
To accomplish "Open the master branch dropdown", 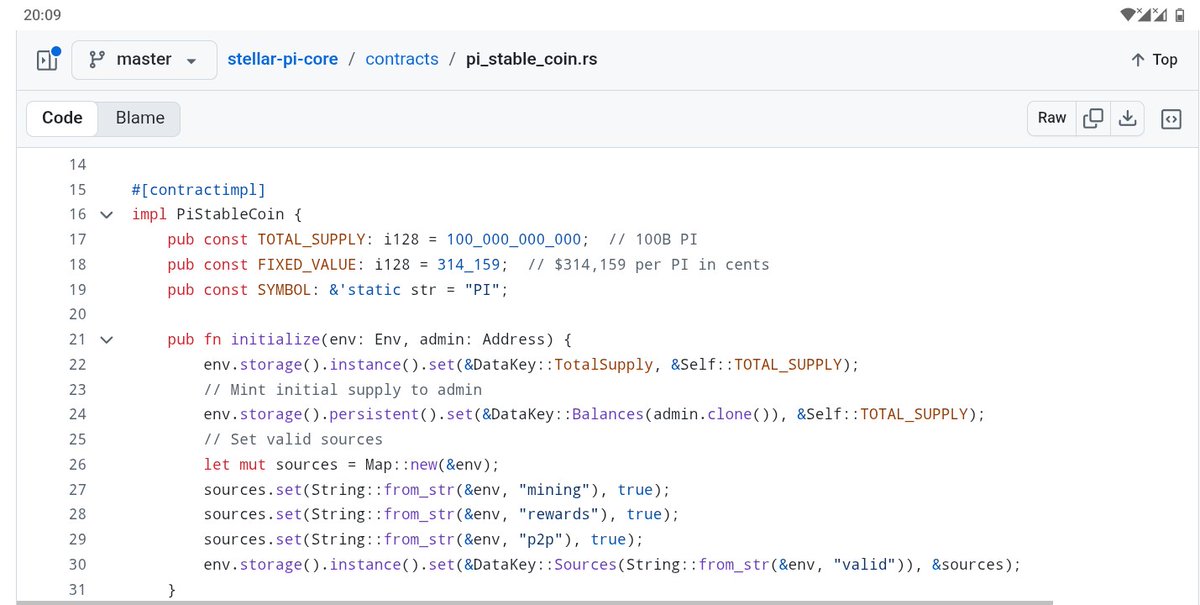I will [144, 59].
